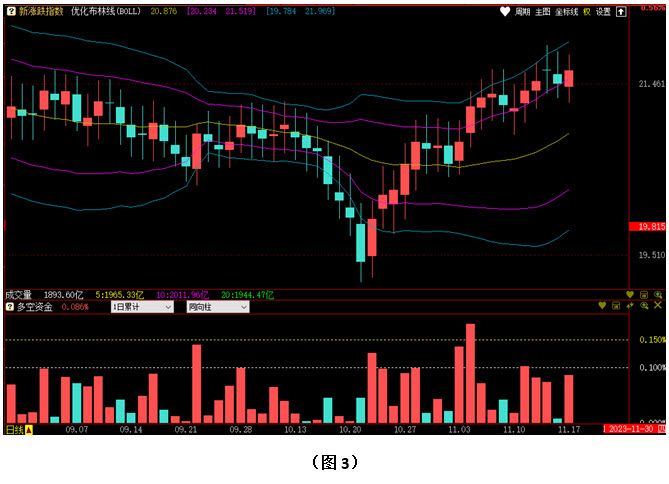Click the 10.20 date label
Screen dimensions: 669x484
tap(350, 429)
